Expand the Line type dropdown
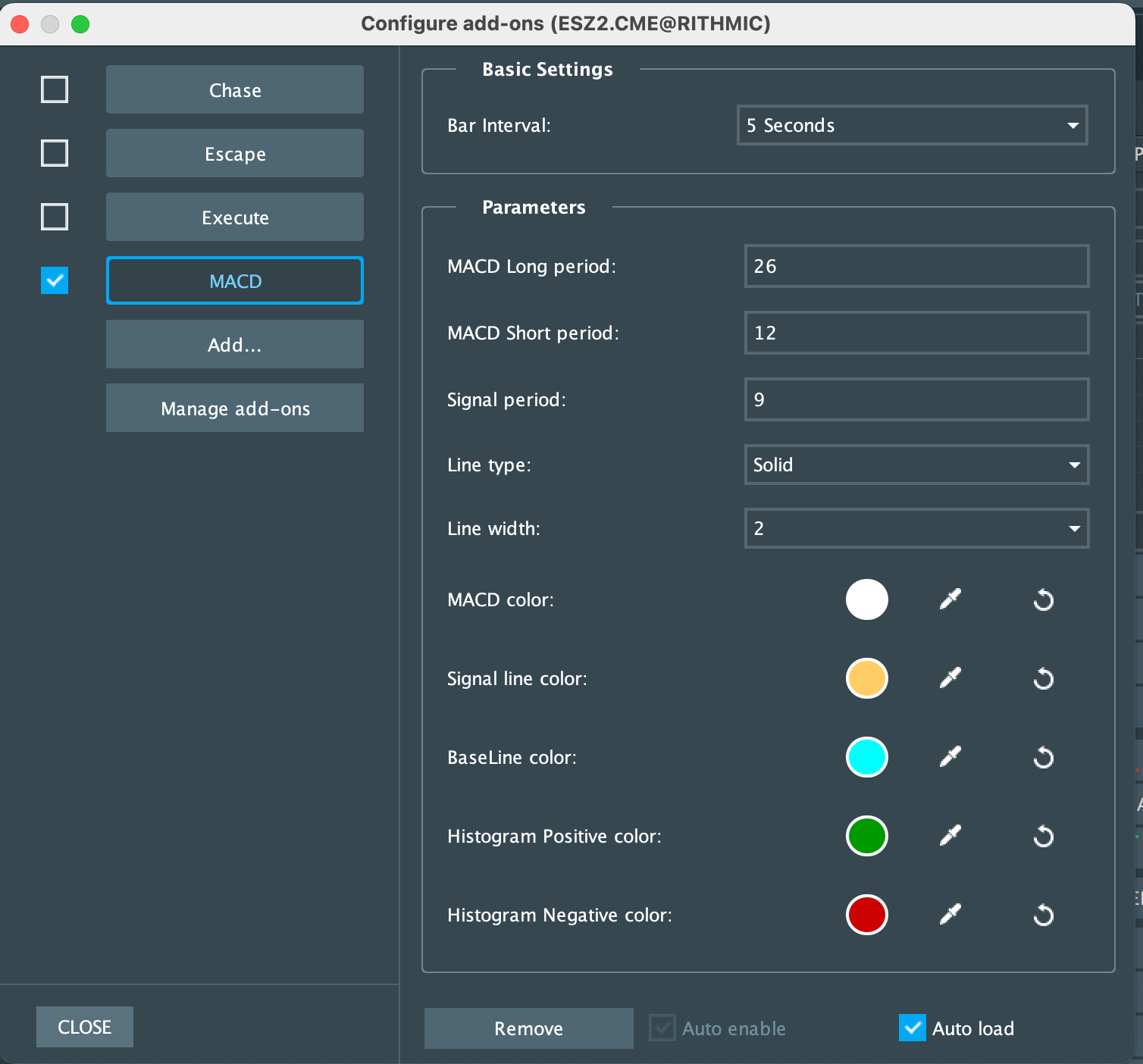The width and height of the screenshot is (1143, 1064). (x=916, y=465)
